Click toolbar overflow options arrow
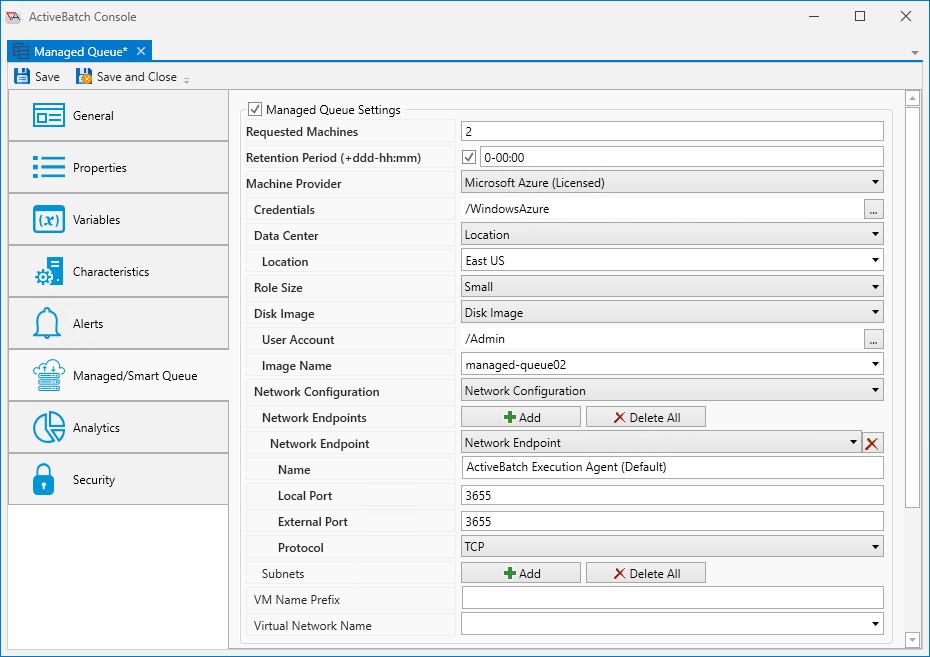930x657 pixels. coord(187,79)
